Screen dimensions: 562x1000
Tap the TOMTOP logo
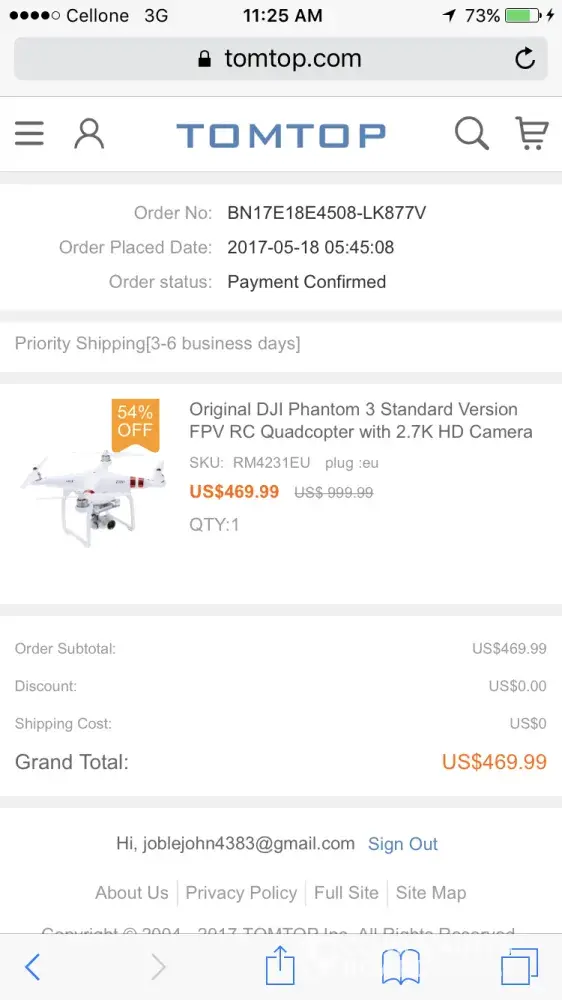pyautogui.click(x=281, y=135)
